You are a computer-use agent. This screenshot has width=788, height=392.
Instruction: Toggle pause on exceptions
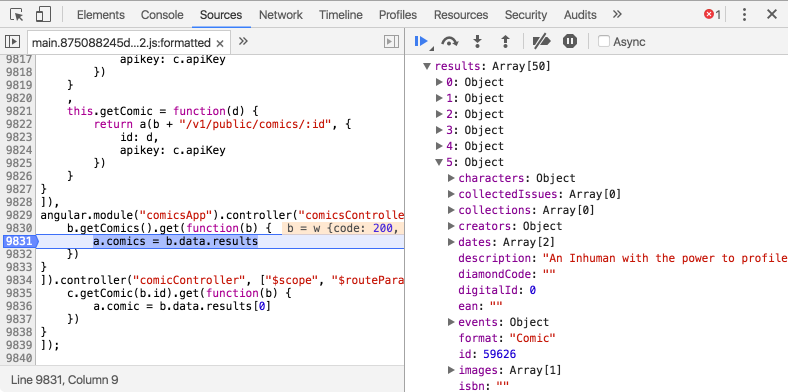point(569,41)
